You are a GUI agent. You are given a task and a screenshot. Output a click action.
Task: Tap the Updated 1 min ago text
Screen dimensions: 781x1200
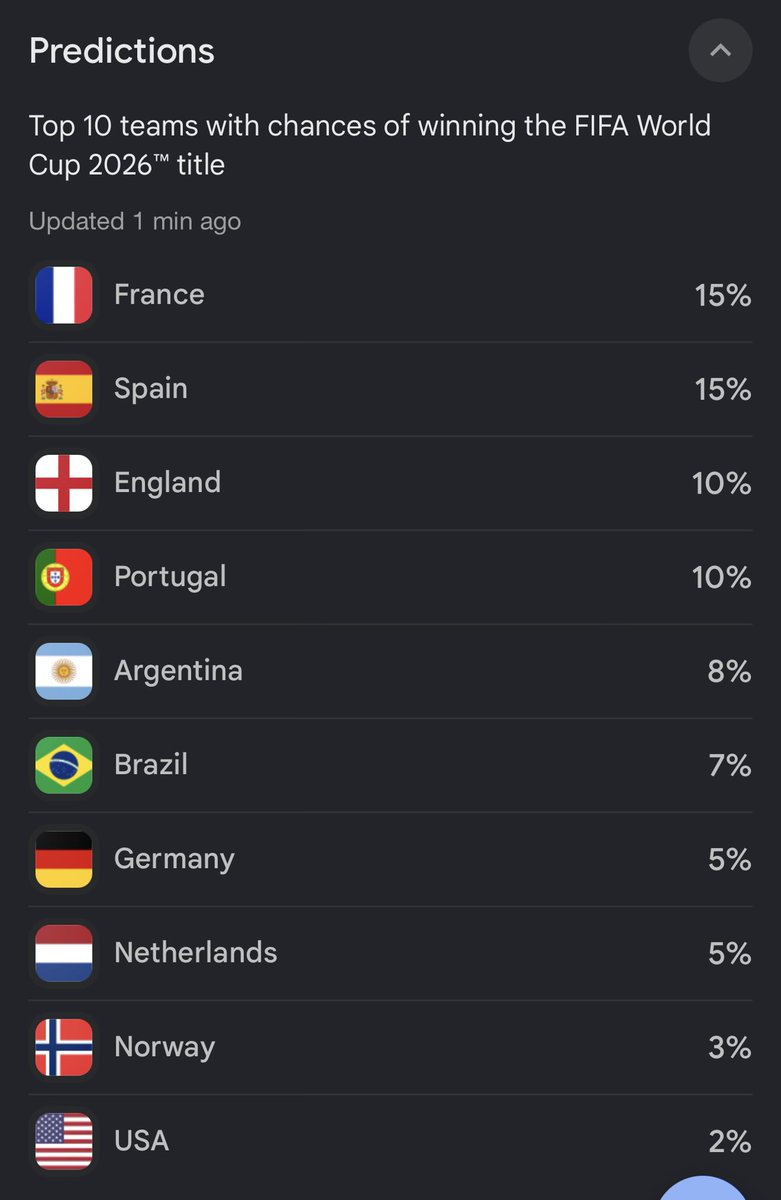135,221
